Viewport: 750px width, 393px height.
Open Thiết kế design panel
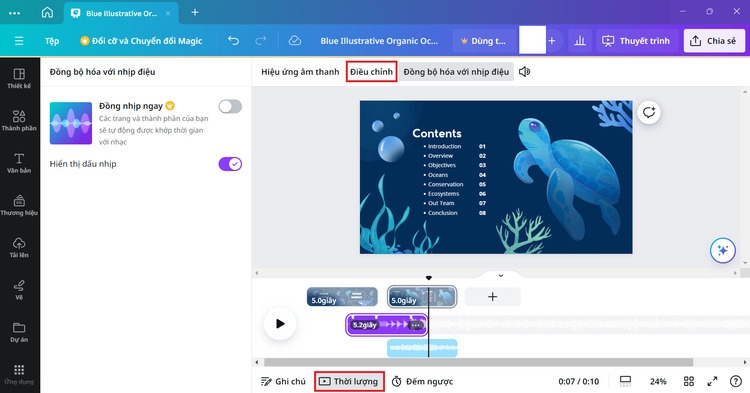[19, 78]
